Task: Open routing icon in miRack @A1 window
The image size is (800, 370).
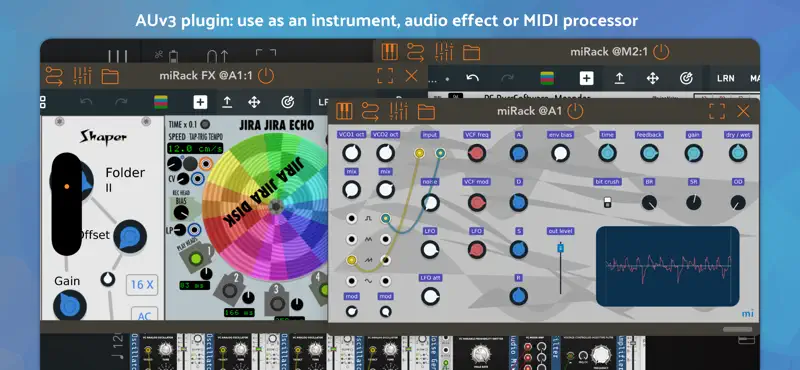Action: click(370, 111)
